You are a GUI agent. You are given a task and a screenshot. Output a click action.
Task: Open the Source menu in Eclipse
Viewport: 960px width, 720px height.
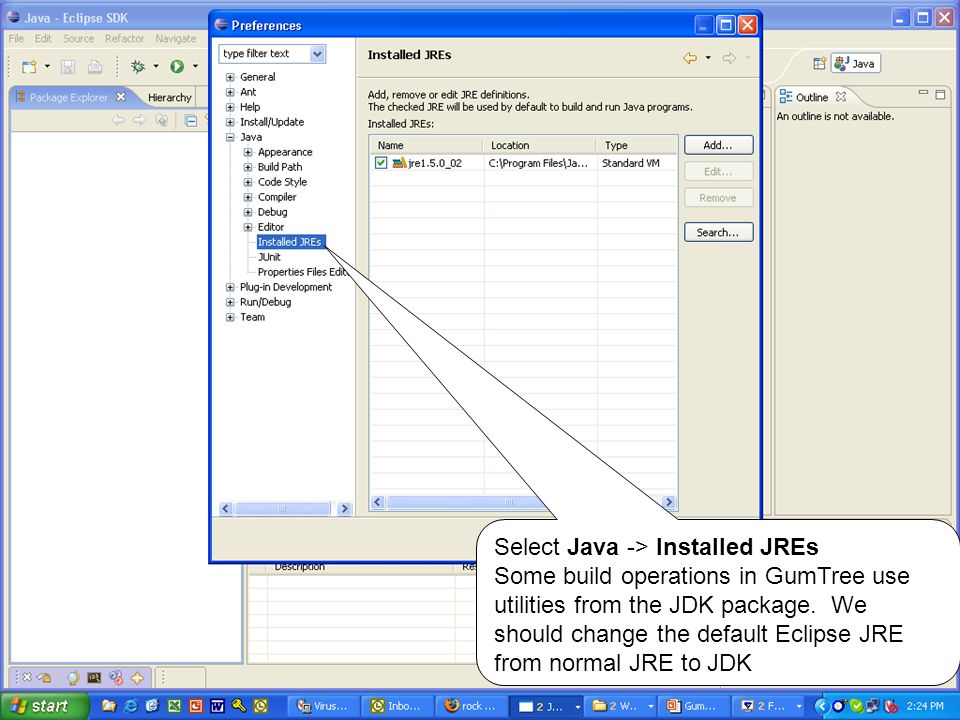point(78,39)
